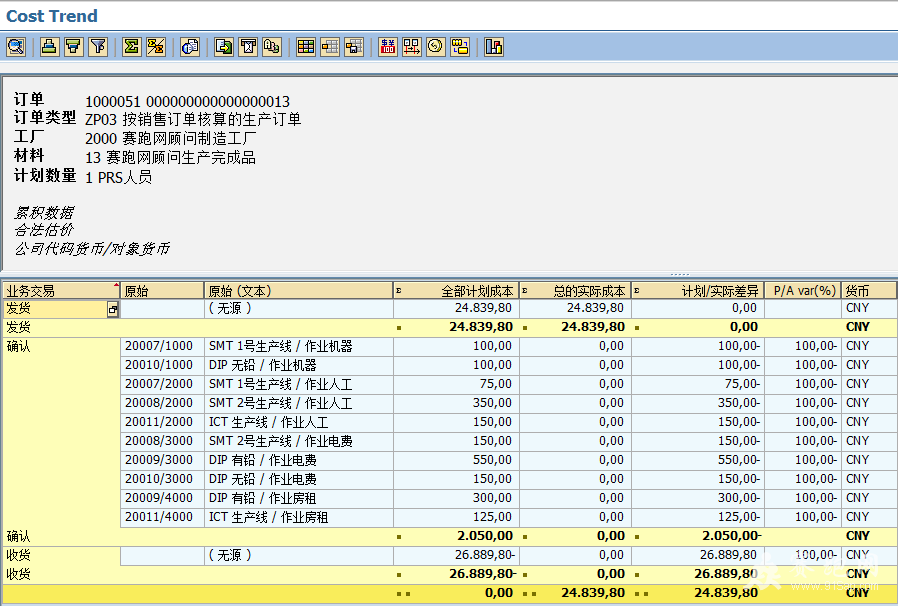Click text DIP 有铅 / 作业房租
The image size is (898, 606).
pyautogui.click(x=262, y=497)
